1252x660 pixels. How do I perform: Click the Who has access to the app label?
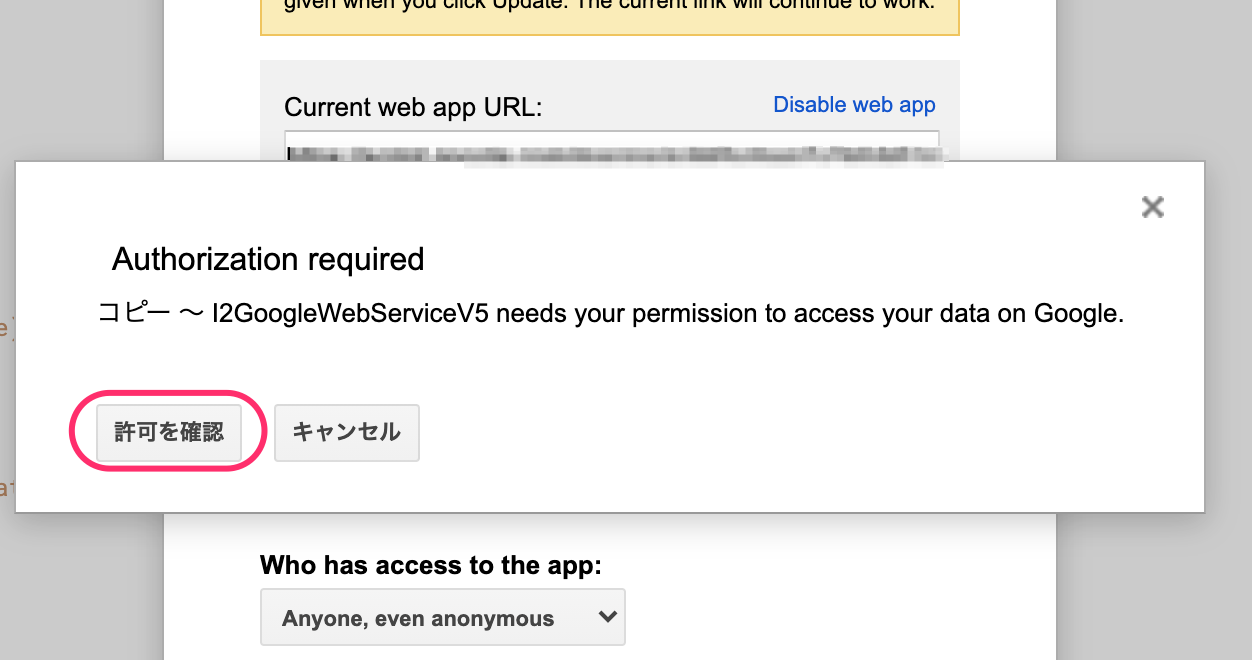click(x=431, y=566)
